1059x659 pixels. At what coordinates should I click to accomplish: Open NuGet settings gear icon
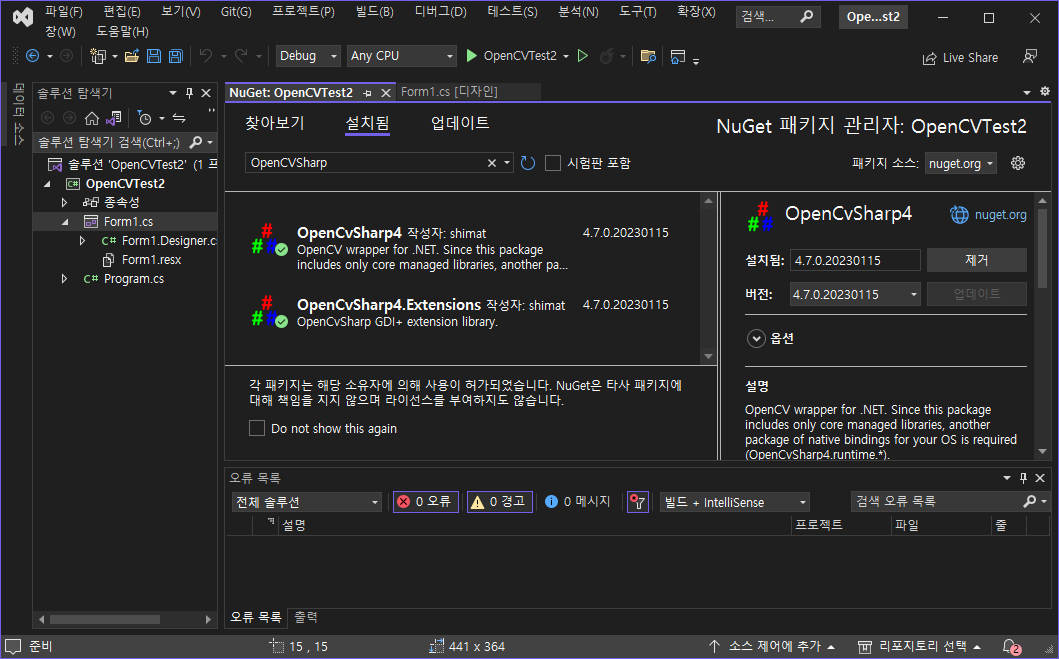click(x=1018, y=163)
